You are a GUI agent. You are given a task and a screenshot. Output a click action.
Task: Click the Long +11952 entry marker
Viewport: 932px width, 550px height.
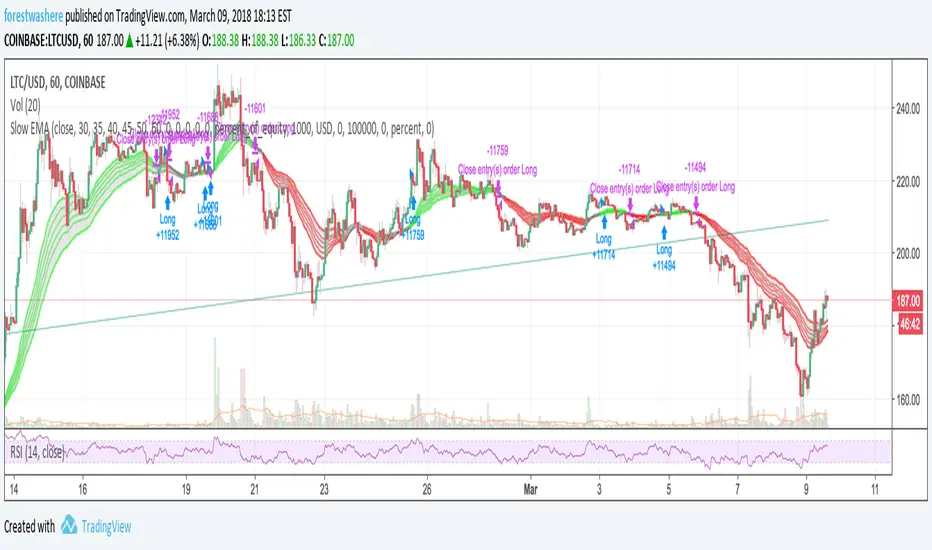click(168, 219)
